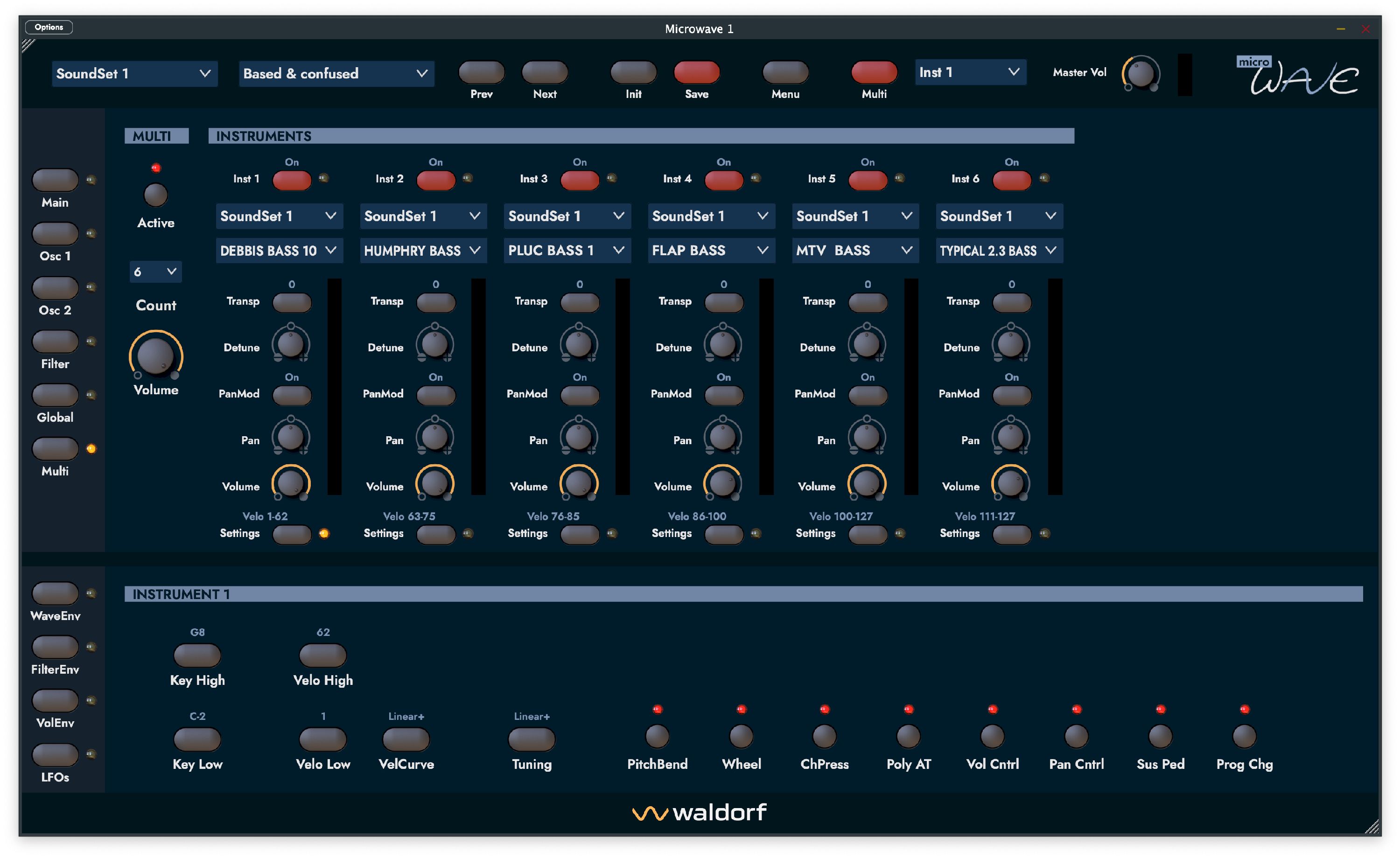Open the PLUC BASS 1 sound dropdown
The image size is (1400, 858).
(x=567, y=251)
